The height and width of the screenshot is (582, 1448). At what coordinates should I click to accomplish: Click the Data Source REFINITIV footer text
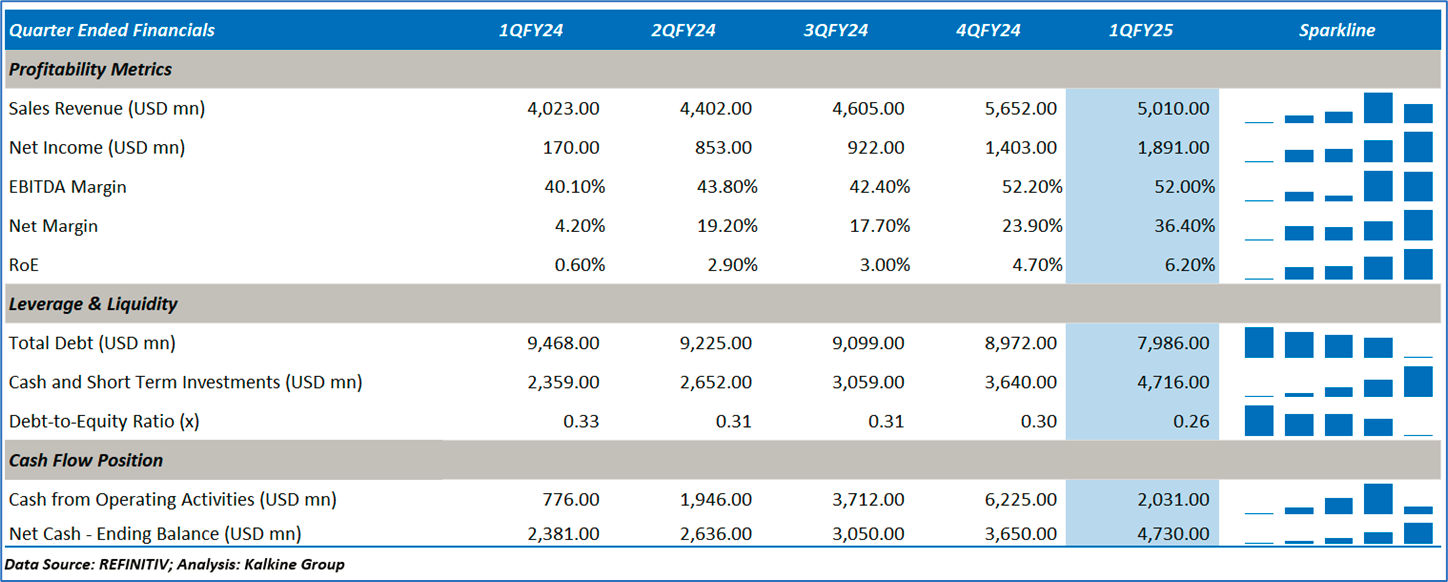[175, 565]
